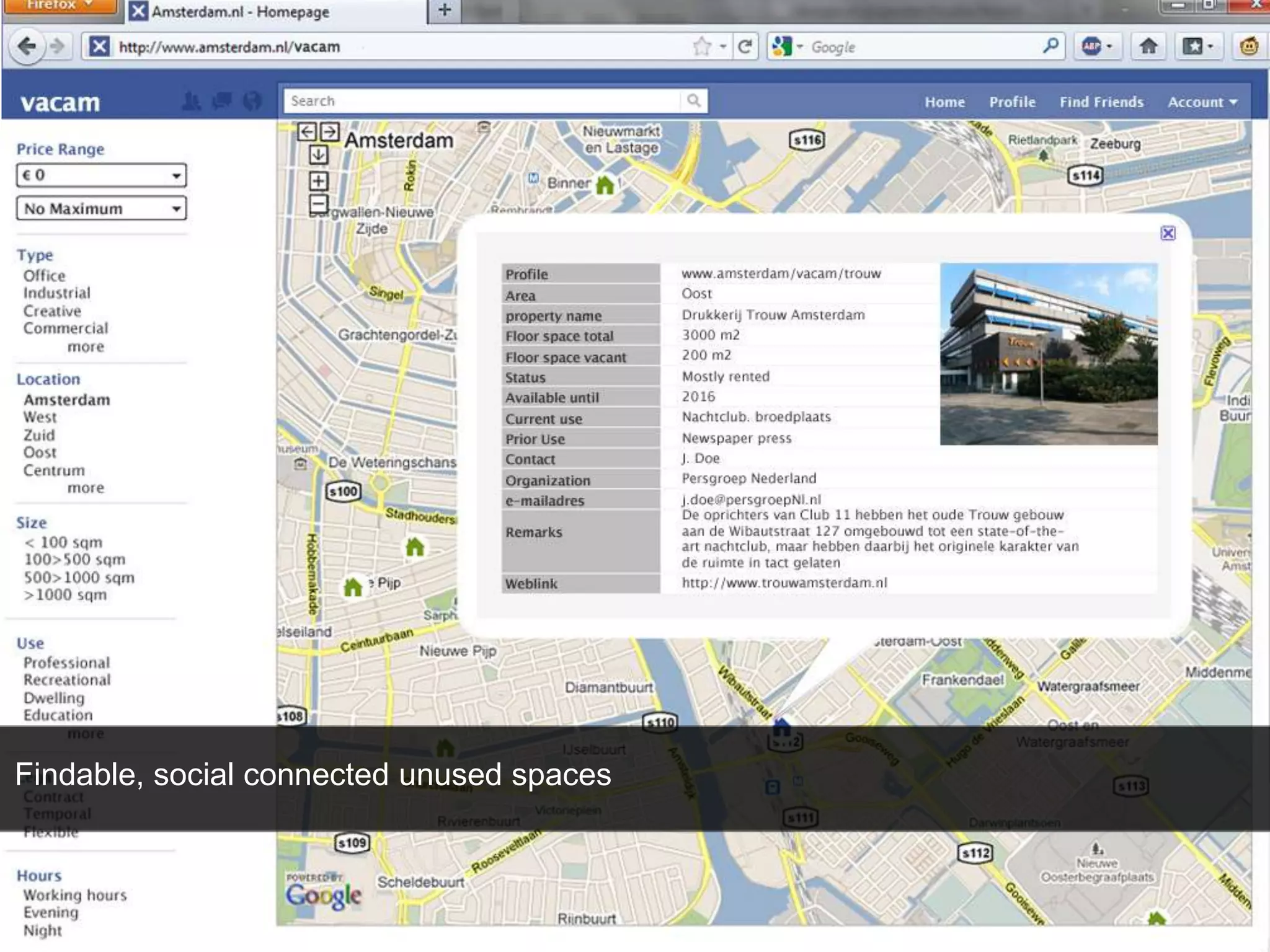Screen dimensions: 1270x952
Task: Open the vacam notifications globe icon
Action: 252,101
